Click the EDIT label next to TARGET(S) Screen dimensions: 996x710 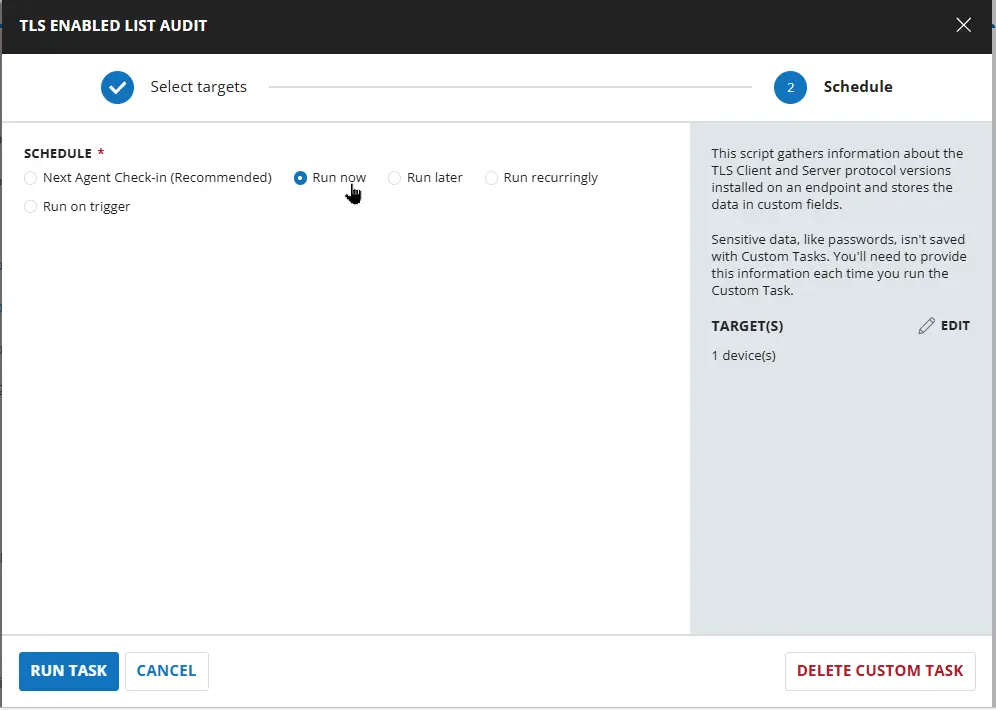(955, 326)
